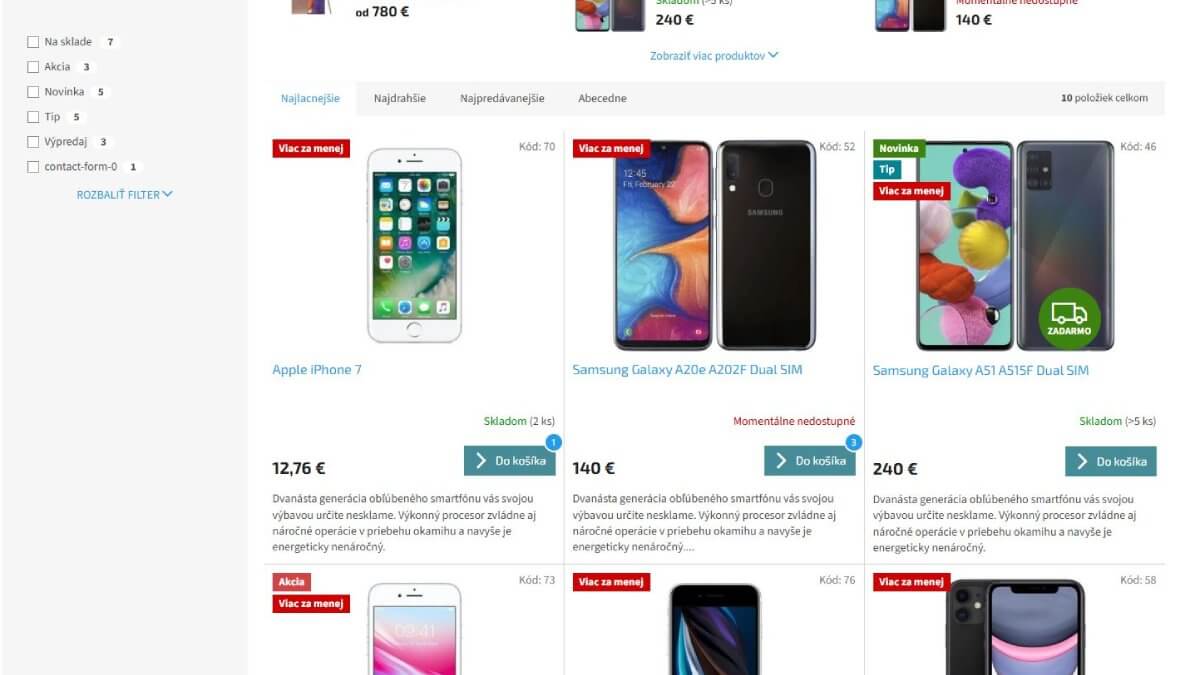Image resolution: width=1200 pixels, height=675 pixels.
Task: Select the 'Najpredávanejšie' sorting tab
Action: (502, 98)
